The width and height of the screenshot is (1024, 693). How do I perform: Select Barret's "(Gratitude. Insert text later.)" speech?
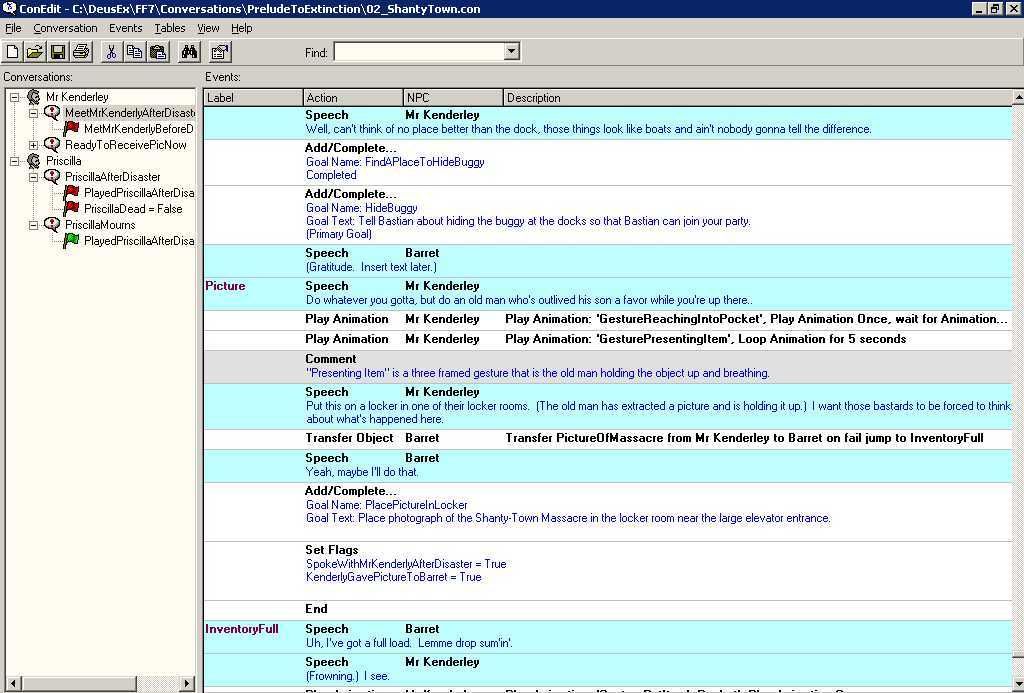pyautogui.click(x=608, y=261)
